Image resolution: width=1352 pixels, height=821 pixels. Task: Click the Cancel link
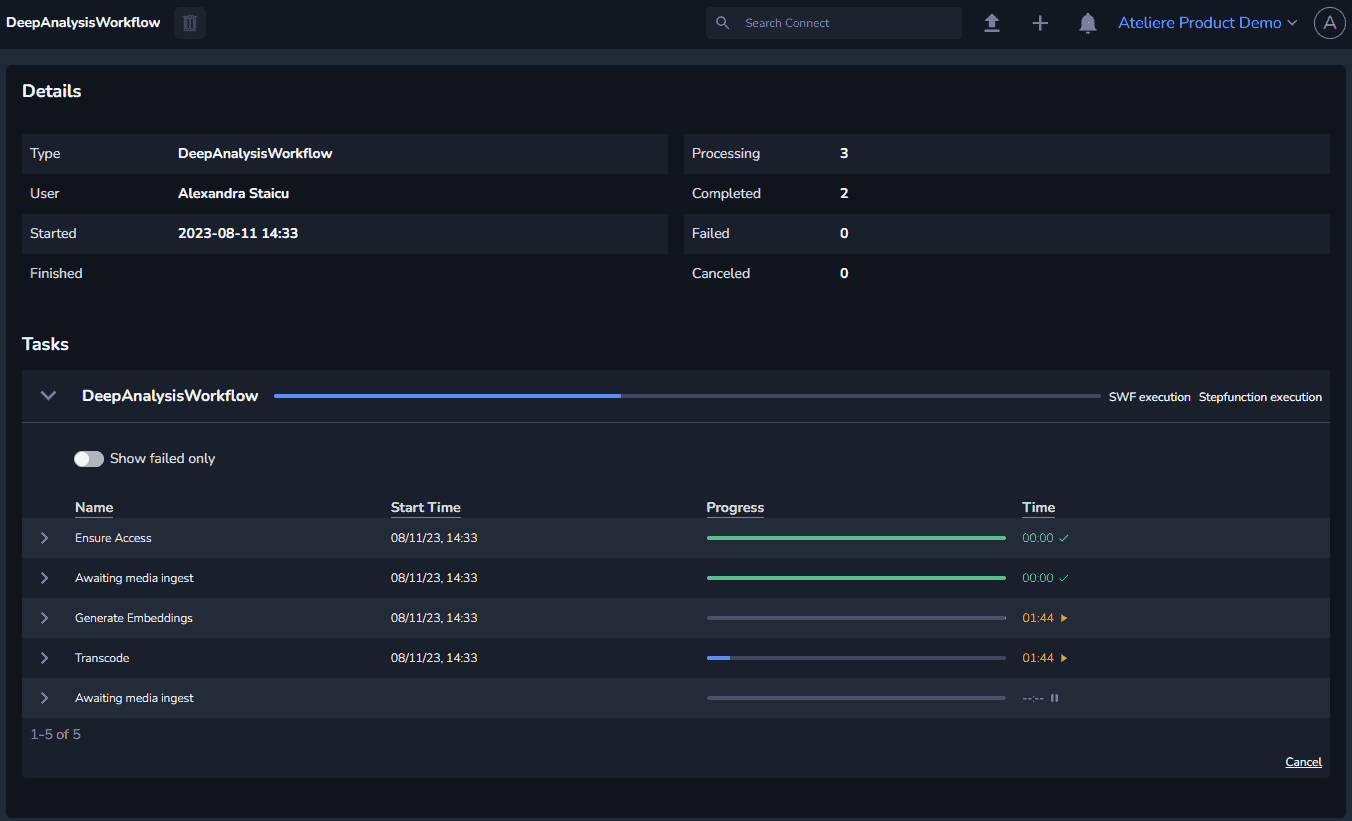[1303, 762]
